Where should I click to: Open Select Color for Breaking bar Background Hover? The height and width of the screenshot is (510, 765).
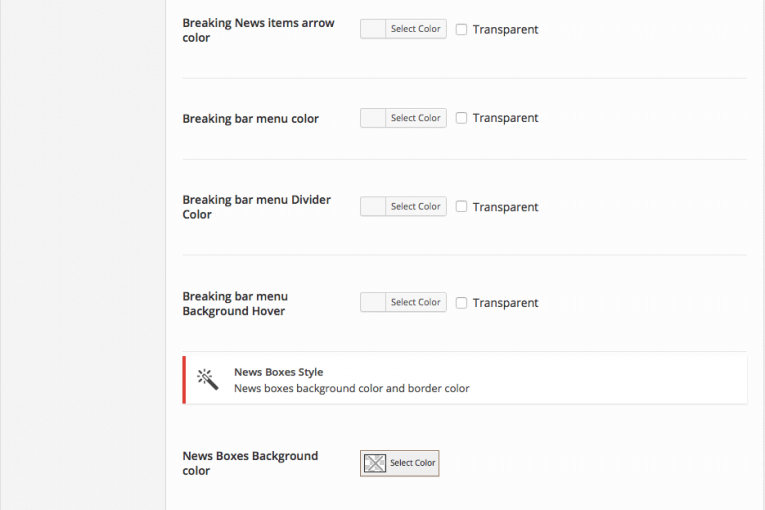[416, 302]
